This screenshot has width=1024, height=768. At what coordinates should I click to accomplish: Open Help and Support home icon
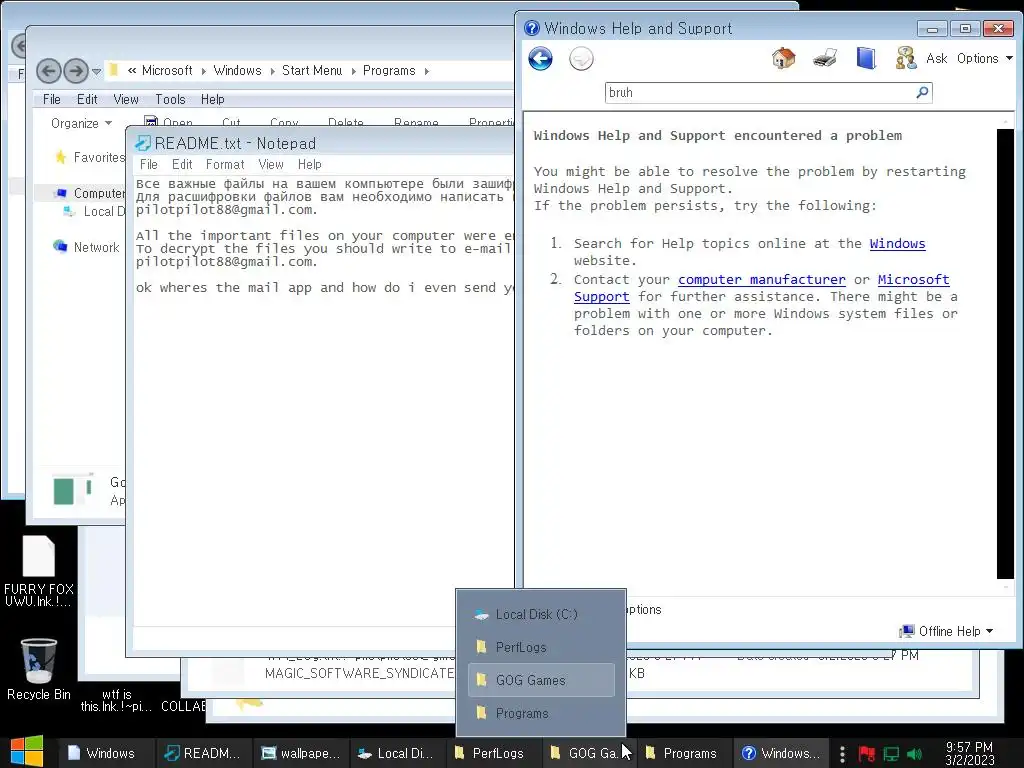[784, 58]
